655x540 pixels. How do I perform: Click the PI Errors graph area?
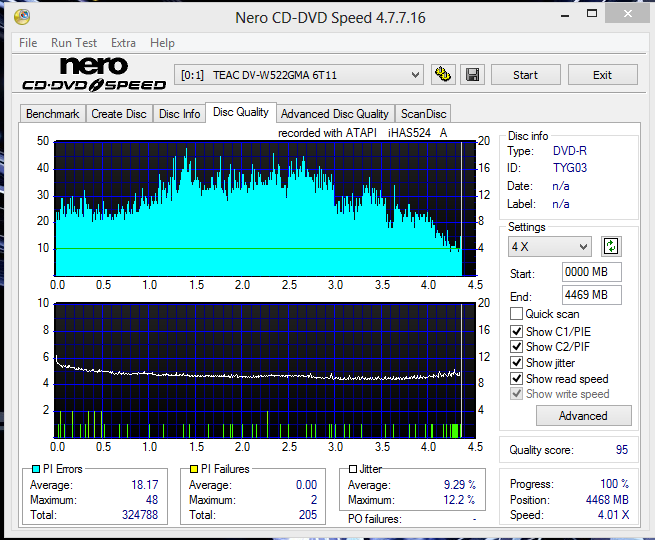pyautogui.click(x=265, y=208)
